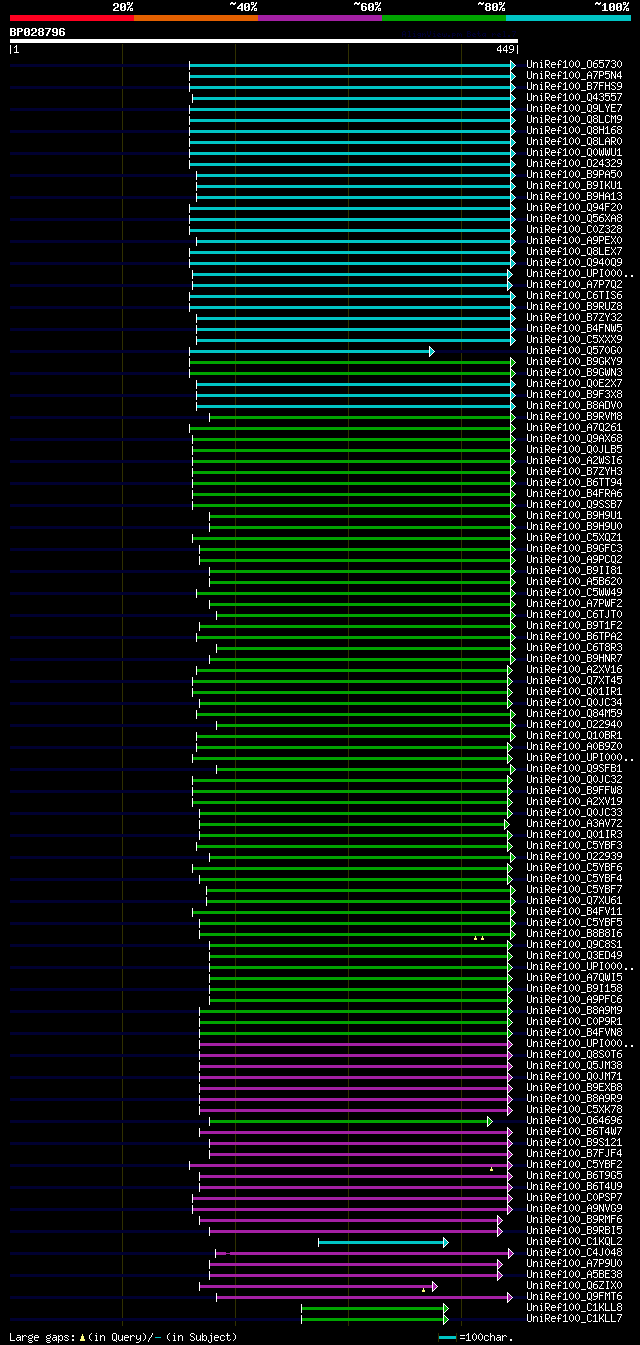Image resolution: width=640 pixels, height=1345 pixels.
Task: Open UniRef100_B8ADV0 entry
Action: click(x=575, y=405)
